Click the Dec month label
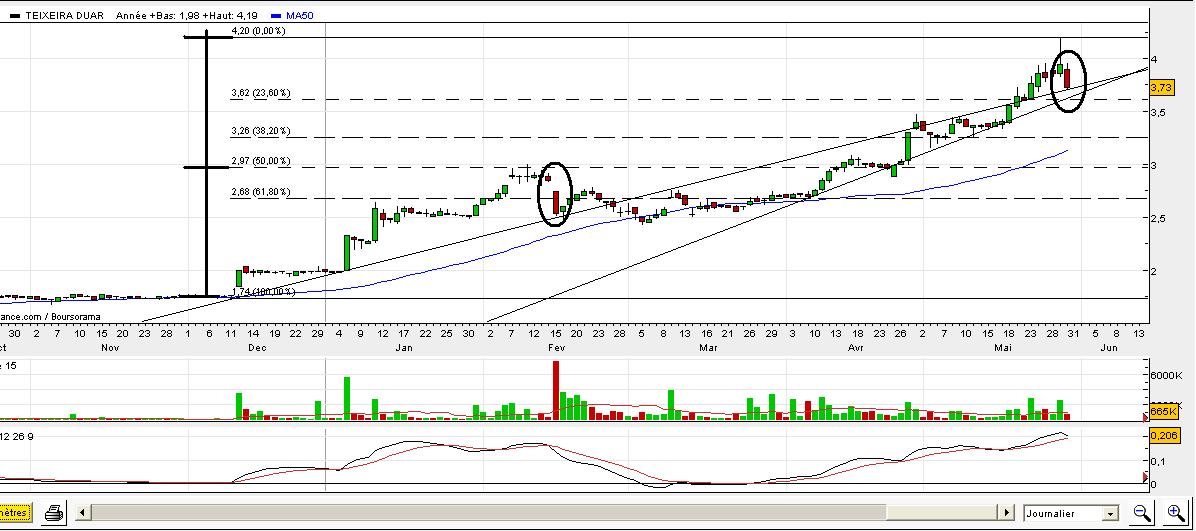The image size is (1196, 531). 257,348
